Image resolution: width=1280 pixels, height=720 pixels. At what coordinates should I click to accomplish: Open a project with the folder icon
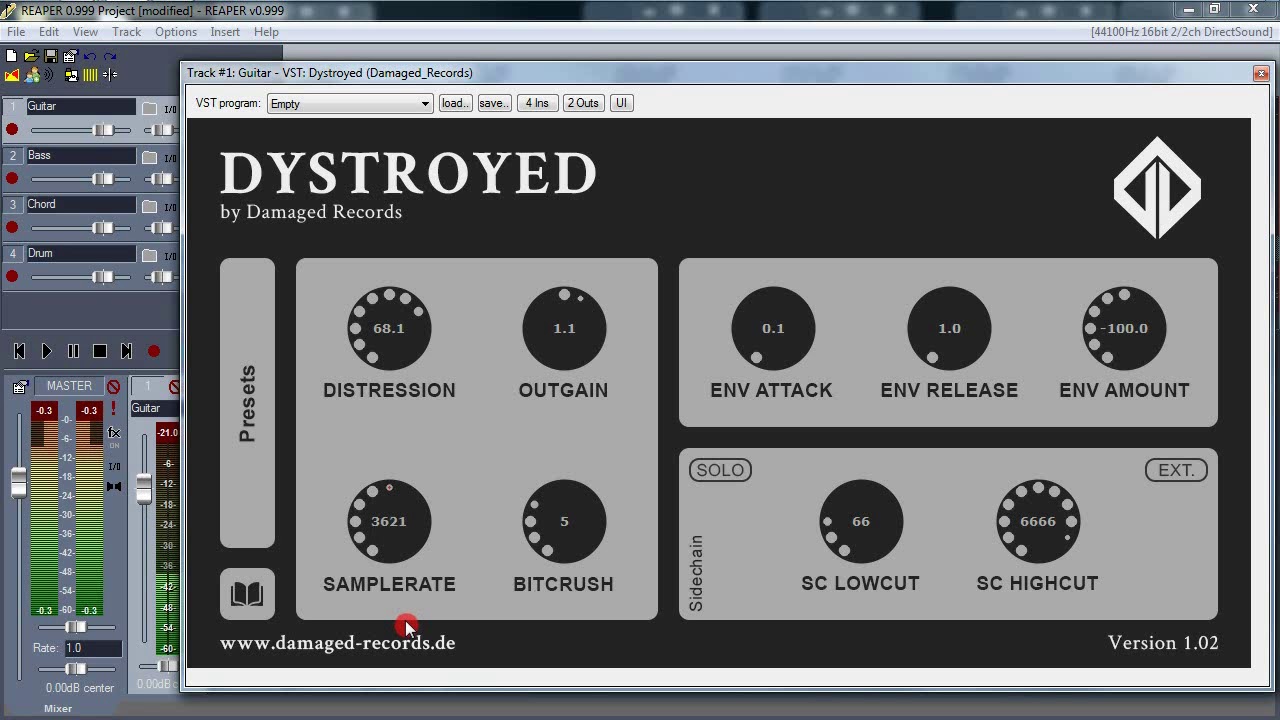(32, 56)
